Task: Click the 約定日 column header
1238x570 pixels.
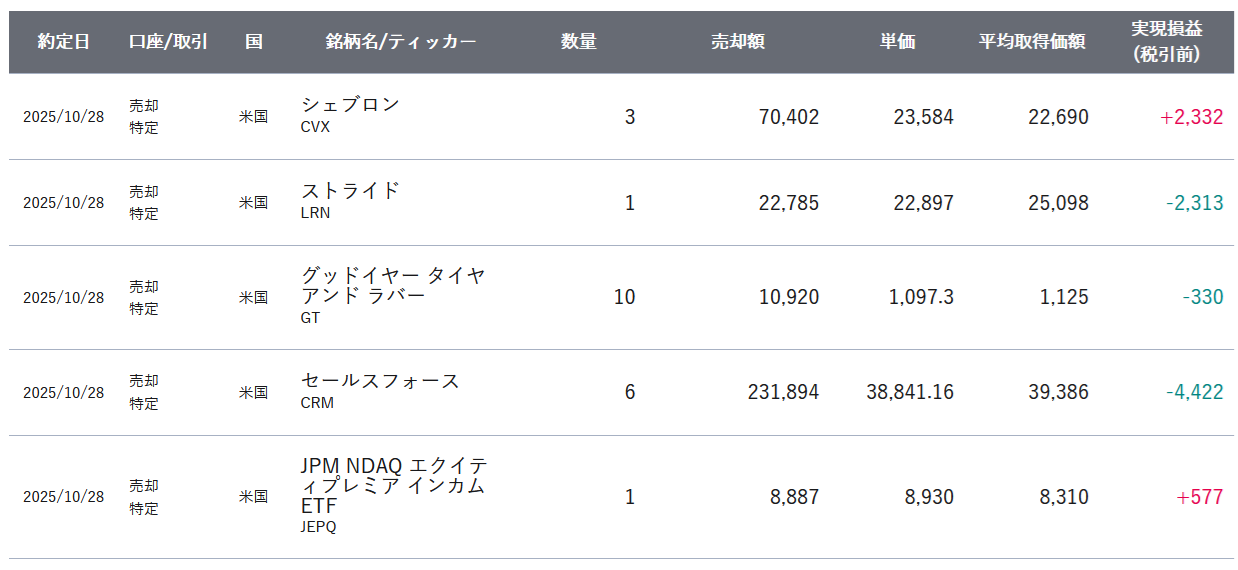Action: pos(64,42)
